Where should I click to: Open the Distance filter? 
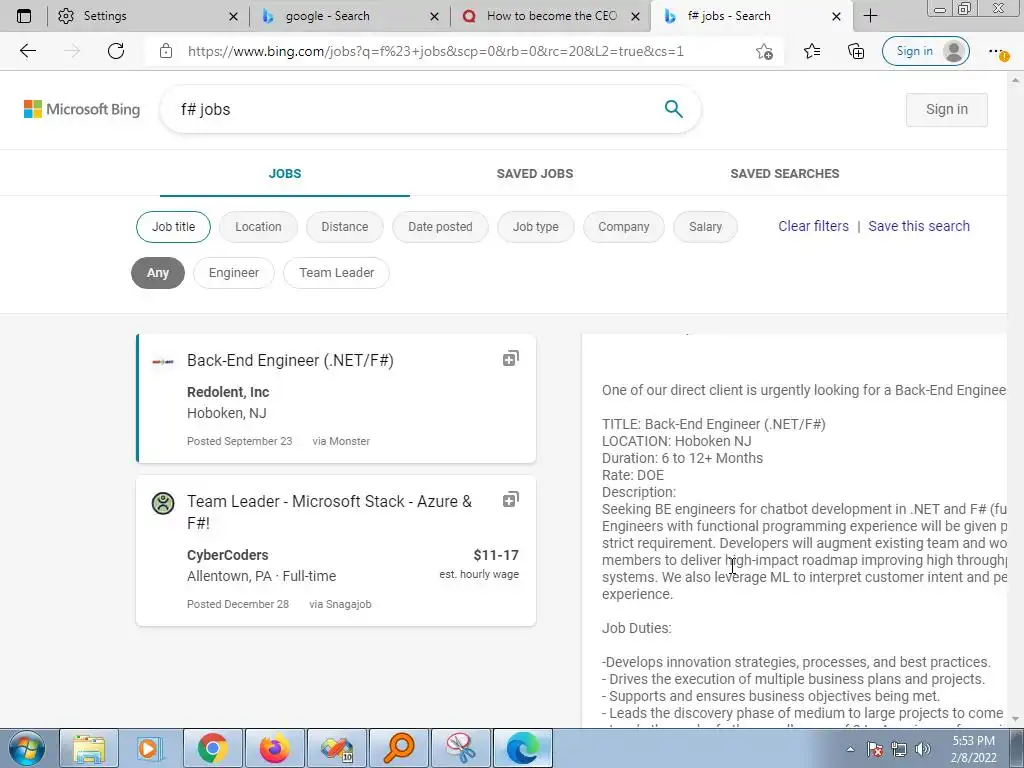pos(344,227)
